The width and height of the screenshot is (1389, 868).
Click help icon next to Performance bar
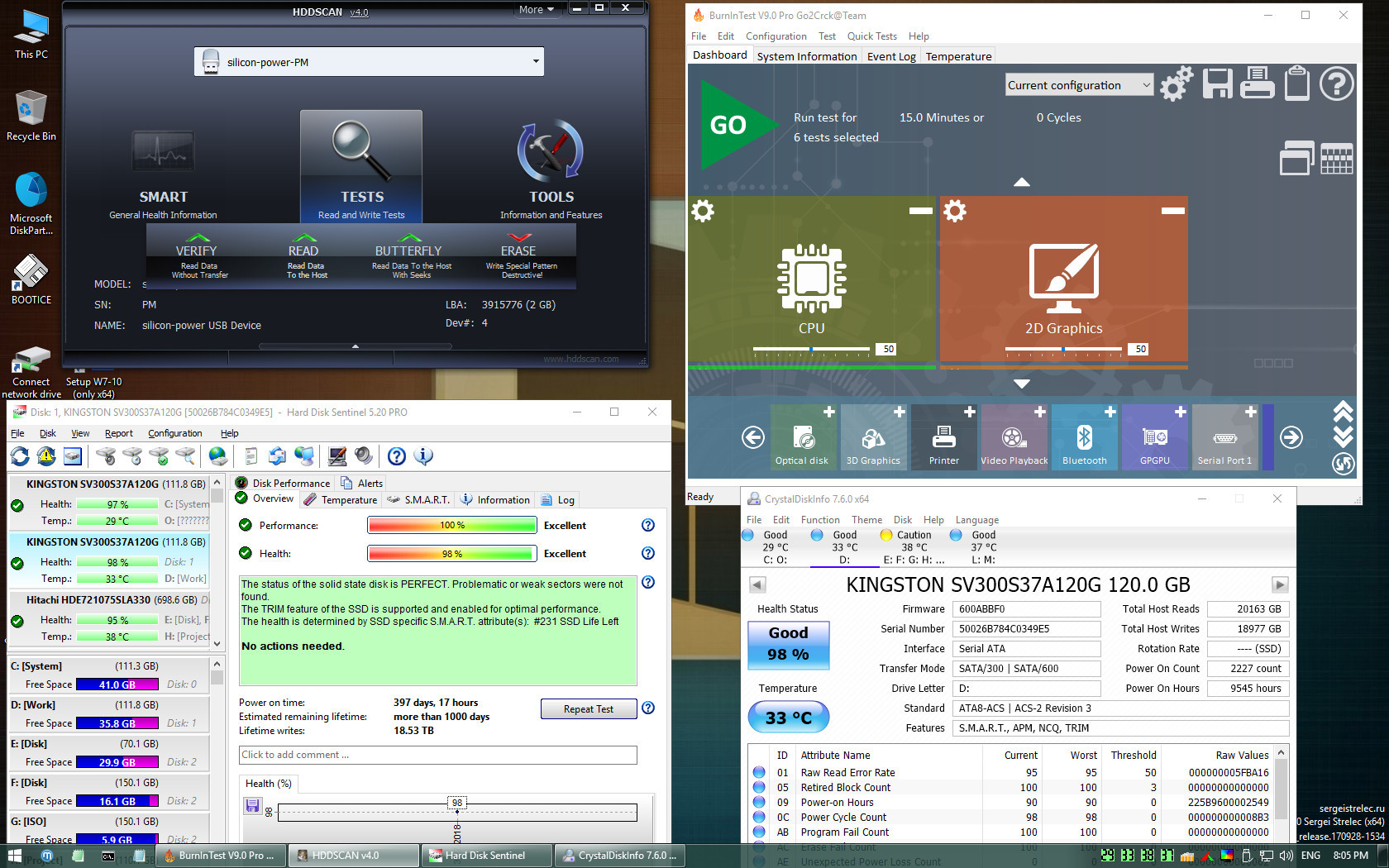[648, 525]
